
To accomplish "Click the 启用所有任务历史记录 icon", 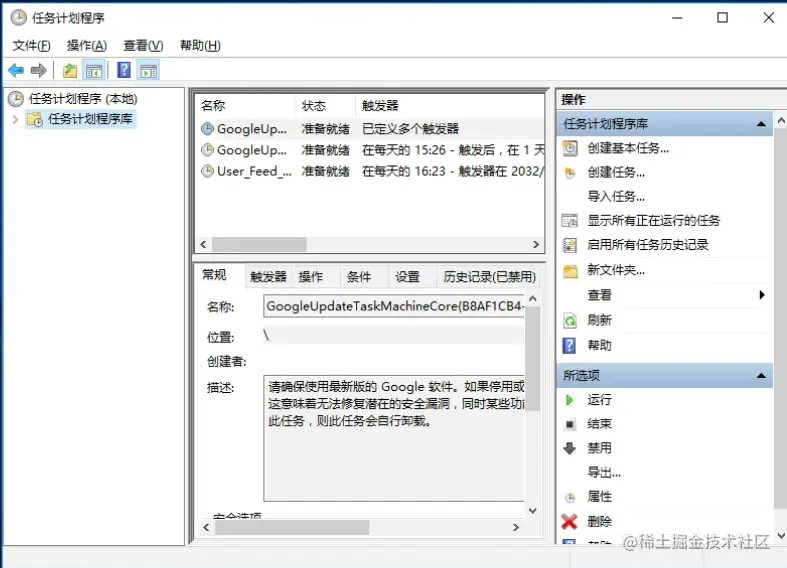I will point(570,245).
